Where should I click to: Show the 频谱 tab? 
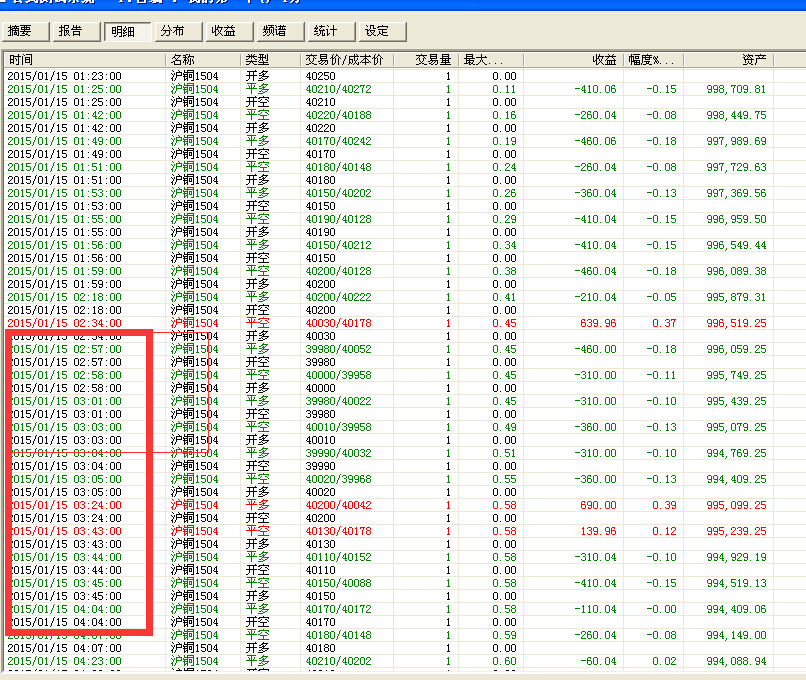(274, 31)
